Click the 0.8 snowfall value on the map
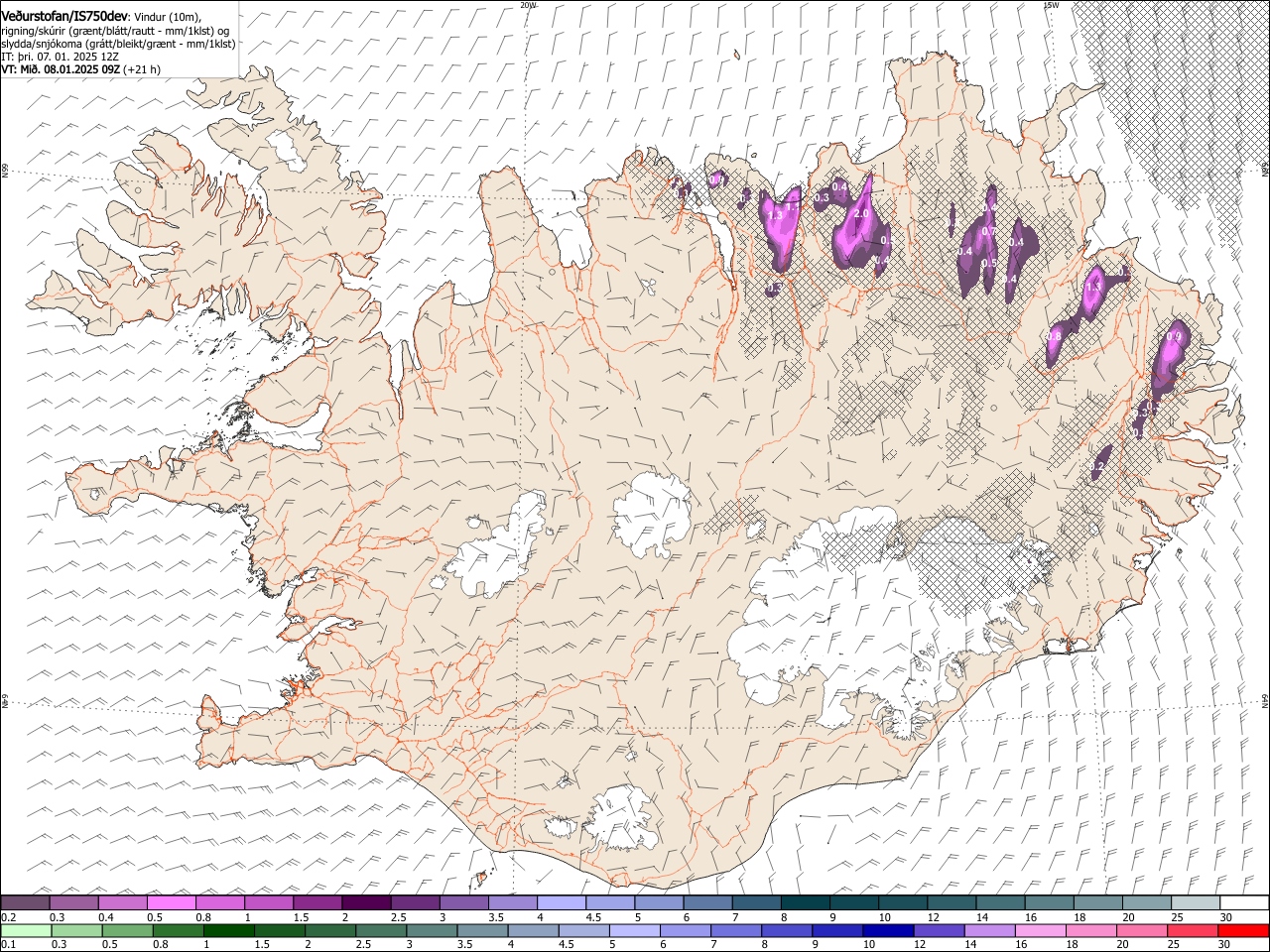Viewport: 1270px width, 952px height. coord(1054,336)
